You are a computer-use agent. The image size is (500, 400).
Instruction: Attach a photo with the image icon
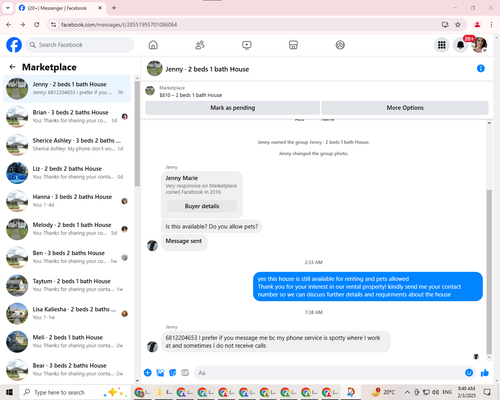click(x=160, y=373)
